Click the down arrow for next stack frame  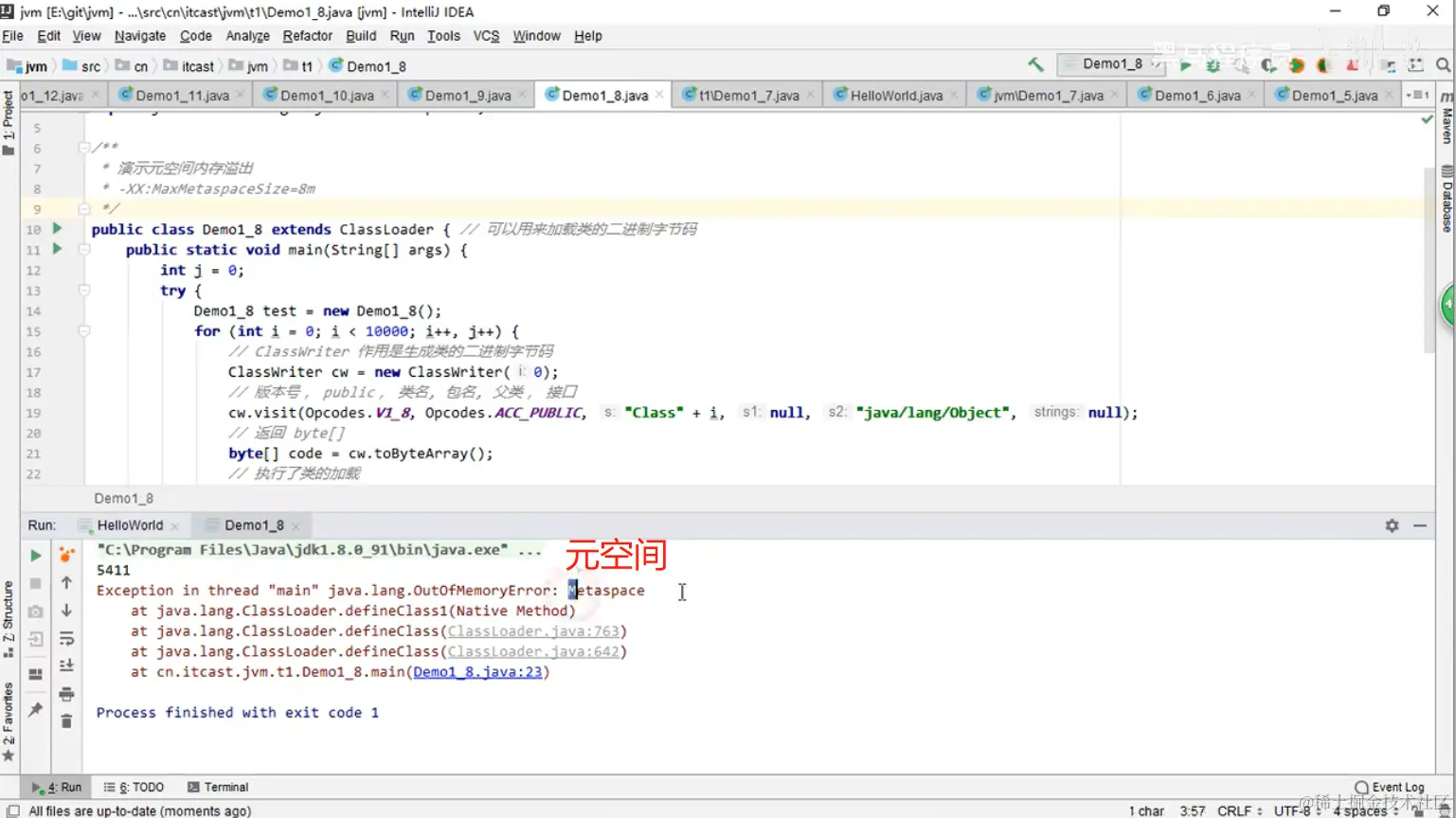(x=66, y=611)
